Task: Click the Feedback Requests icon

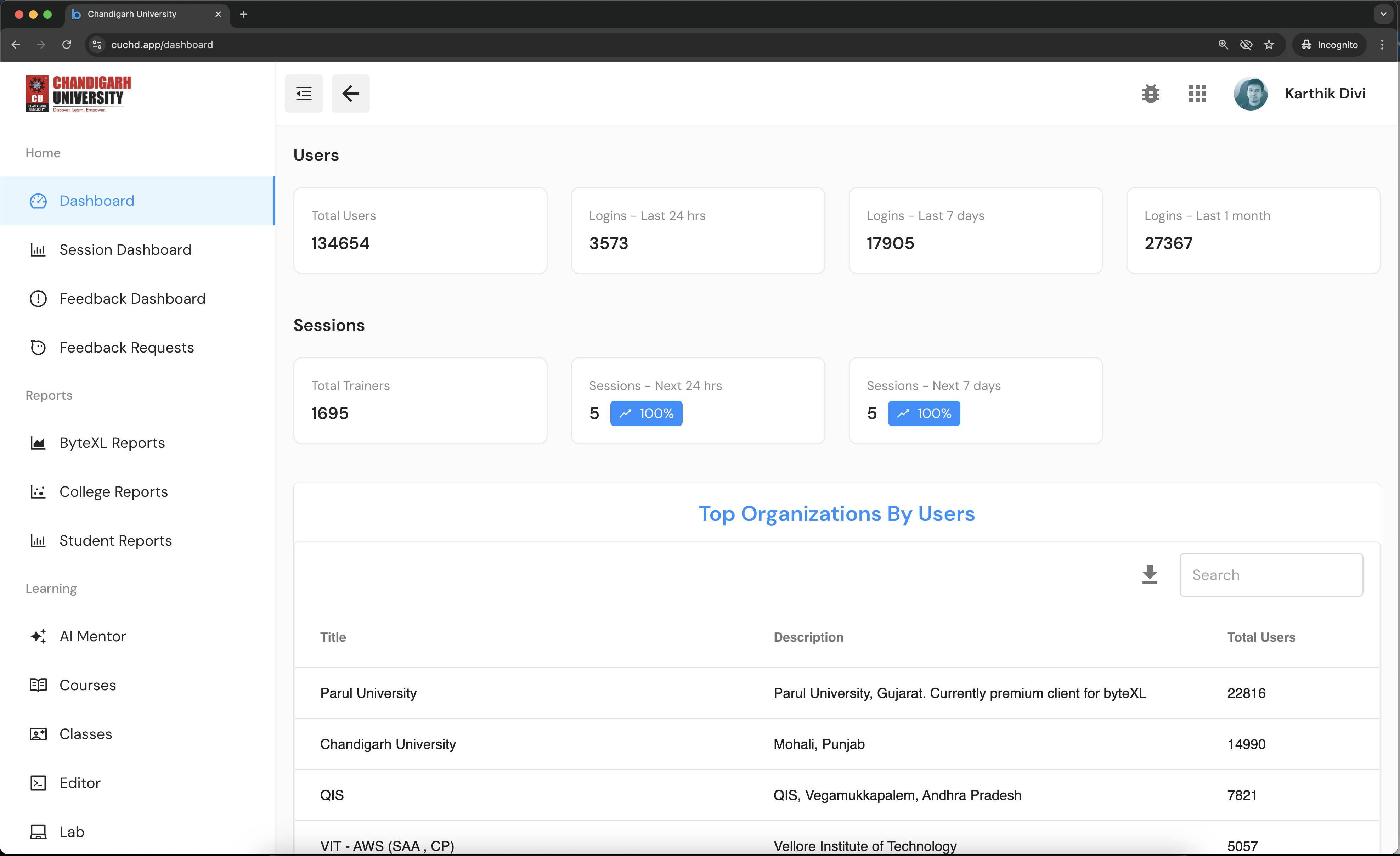Action: pyautogui.click(x=38, y=347)
